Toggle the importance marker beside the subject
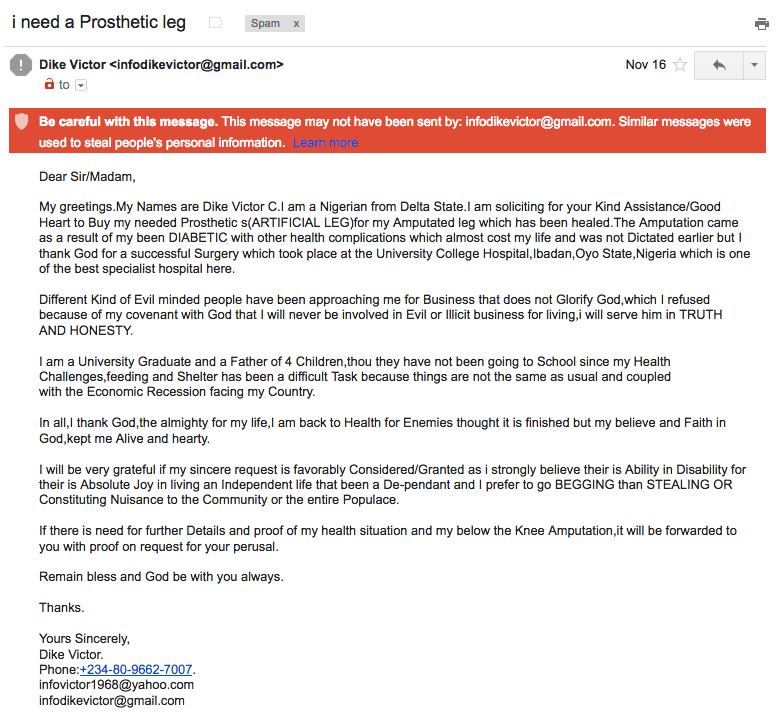777x724 pixels. (x=215, y=23)
